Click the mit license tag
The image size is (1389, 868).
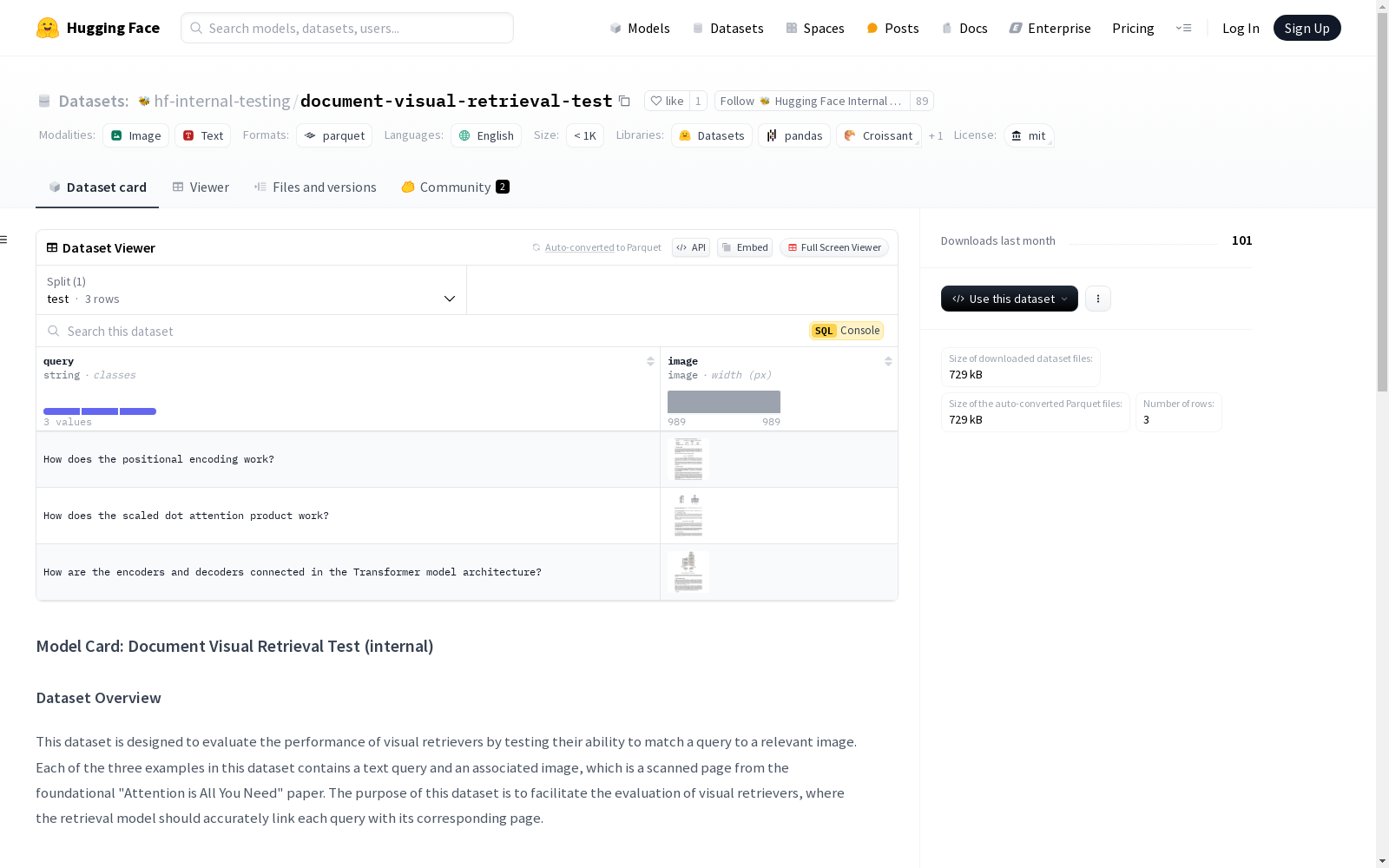[1029, 135]
